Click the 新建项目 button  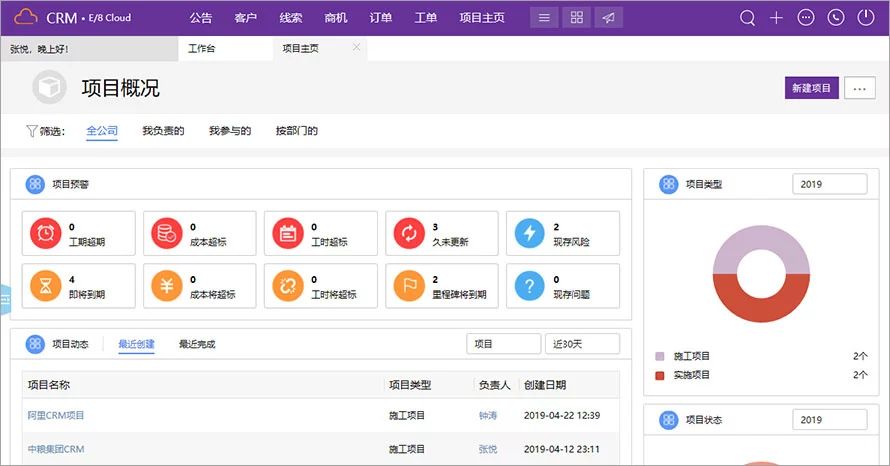point(811,88)
